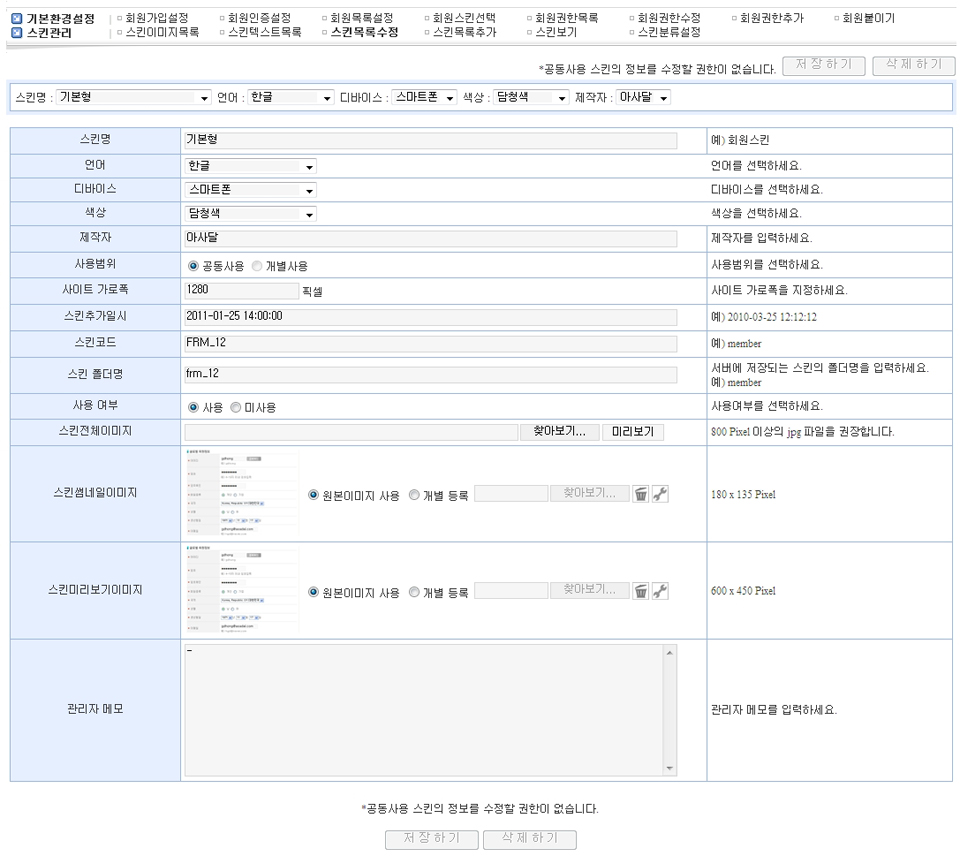Viewport: 960px width, 856px height.
Task: Choose 개별 등록 for 스킨썸네일이미지
Action: point(414,495)
